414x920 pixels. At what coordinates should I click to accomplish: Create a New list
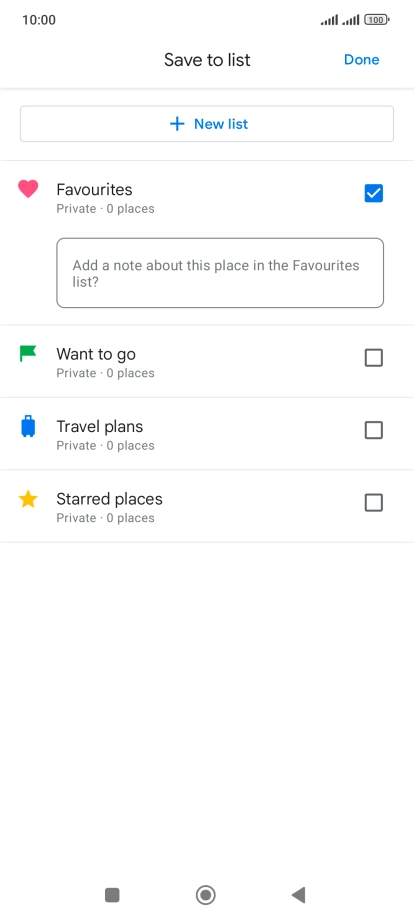click(207, 124)
